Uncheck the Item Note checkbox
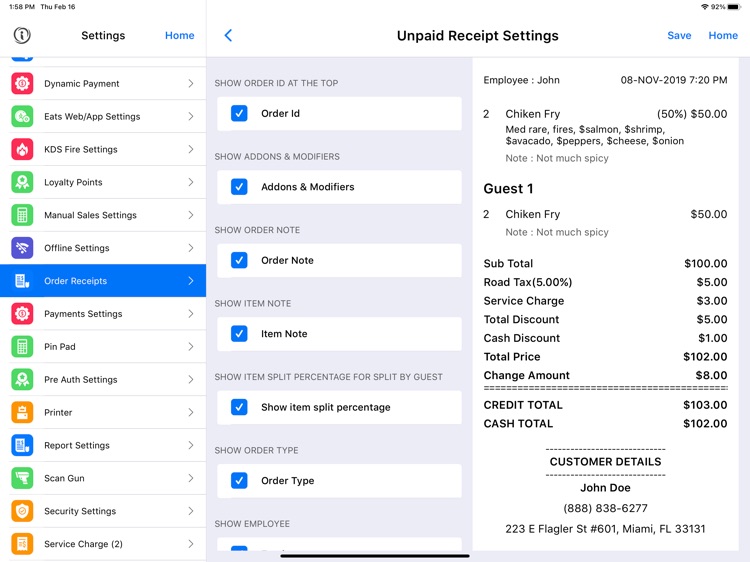 coord(239,333)
